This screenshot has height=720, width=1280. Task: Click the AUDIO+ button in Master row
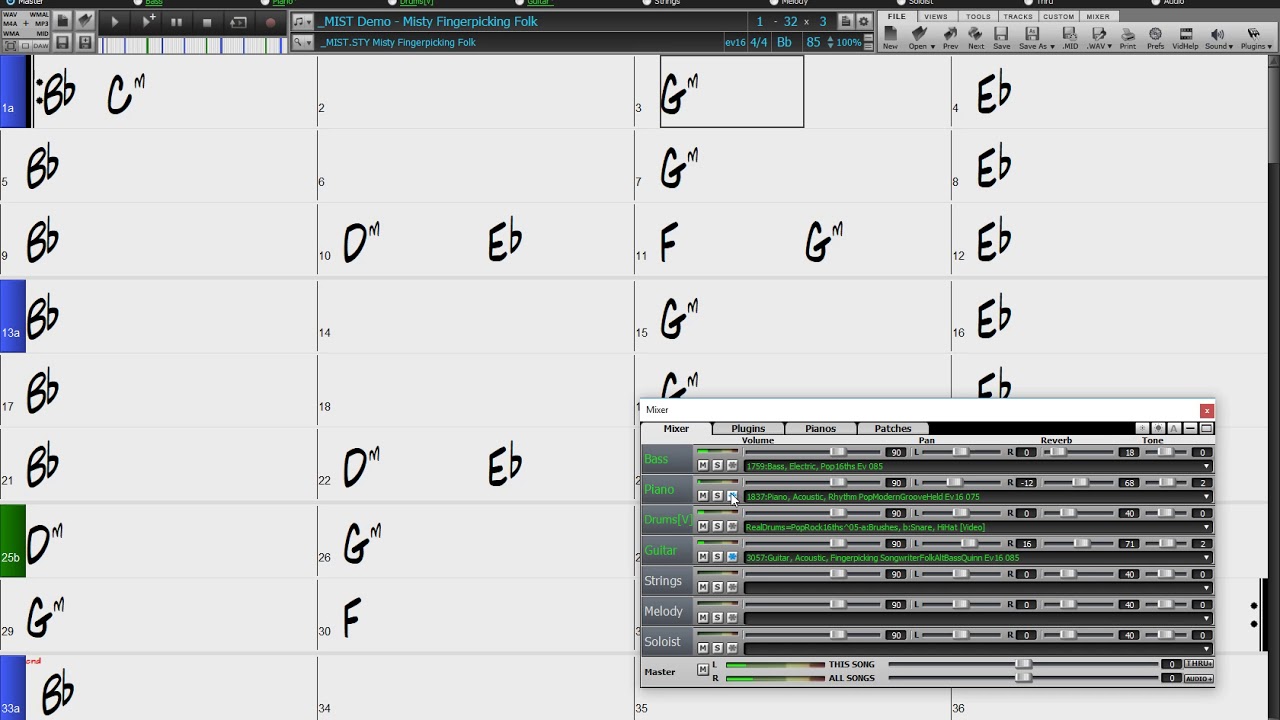[x=1199, y=678]
